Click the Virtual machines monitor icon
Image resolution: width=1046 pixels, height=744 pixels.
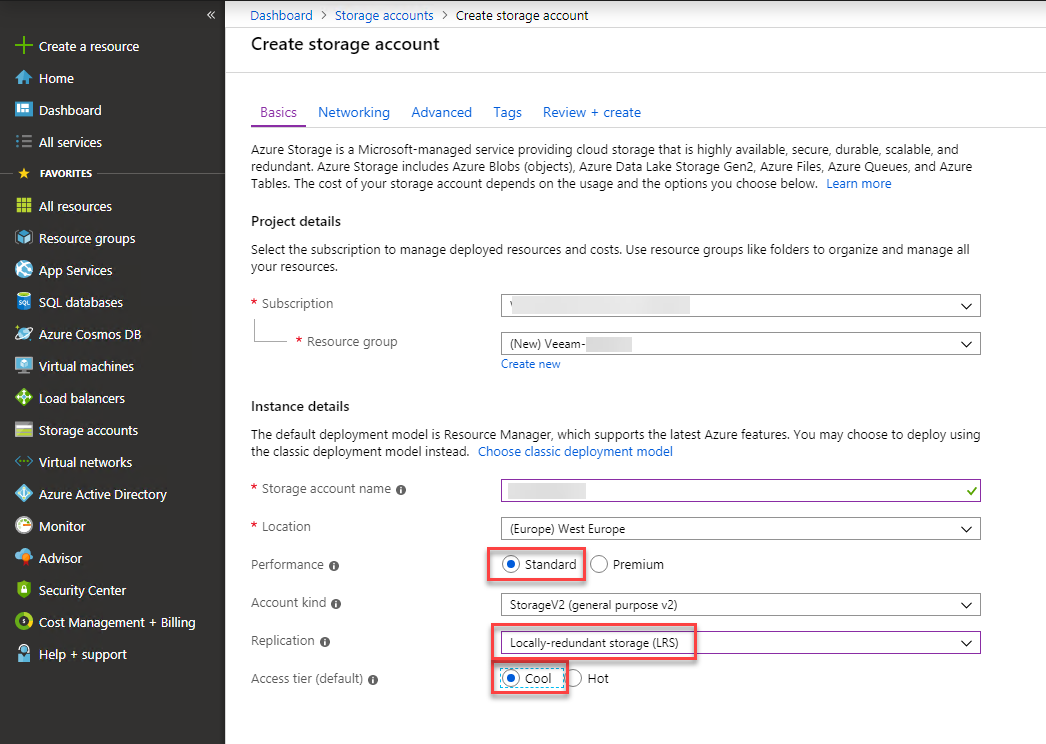click(x=23, y=366)
